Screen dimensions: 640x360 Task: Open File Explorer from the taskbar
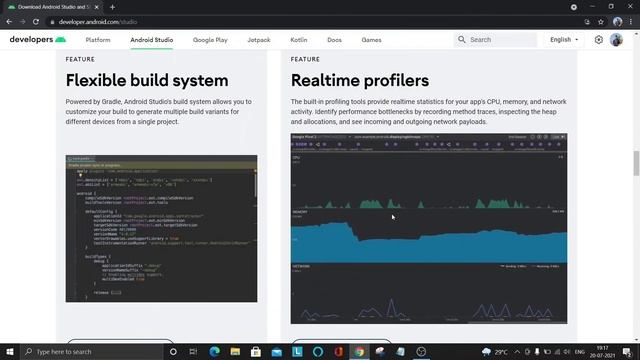coord(235,351)
